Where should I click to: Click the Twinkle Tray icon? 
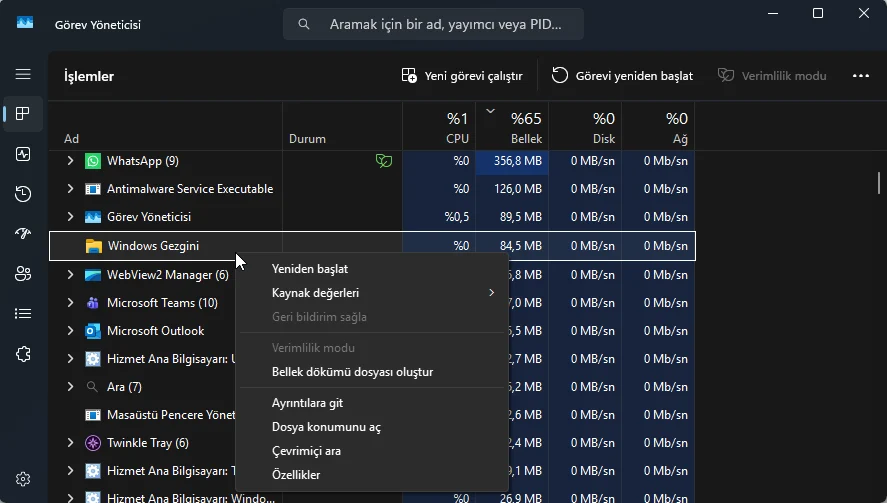[93, 443]
